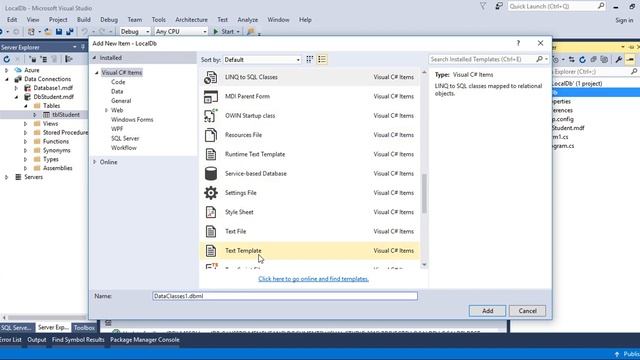The image size is (640, 360).
Task: Click Sign in at top right
Action: [x=624, y=20]
